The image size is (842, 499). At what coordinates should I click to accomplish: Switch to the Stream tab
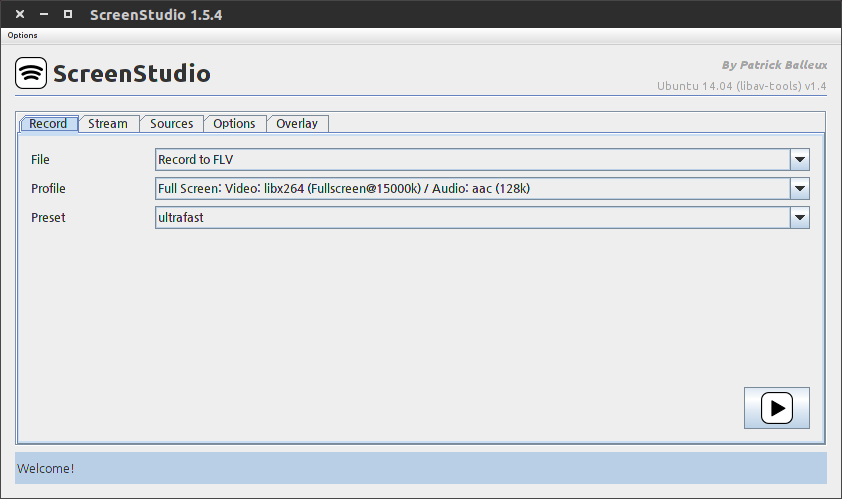pyautogui.click(x=108, y=124)
